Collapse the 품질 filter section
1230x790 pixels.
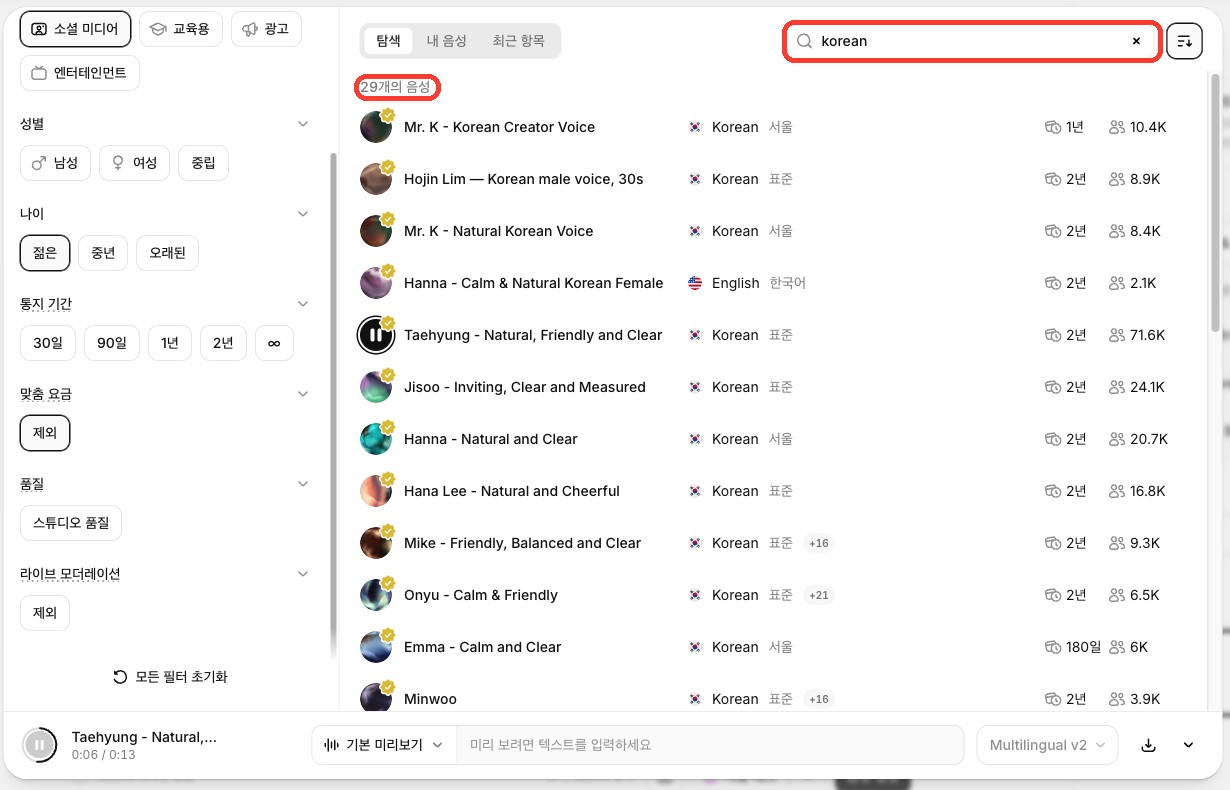[x=304, y=484]
